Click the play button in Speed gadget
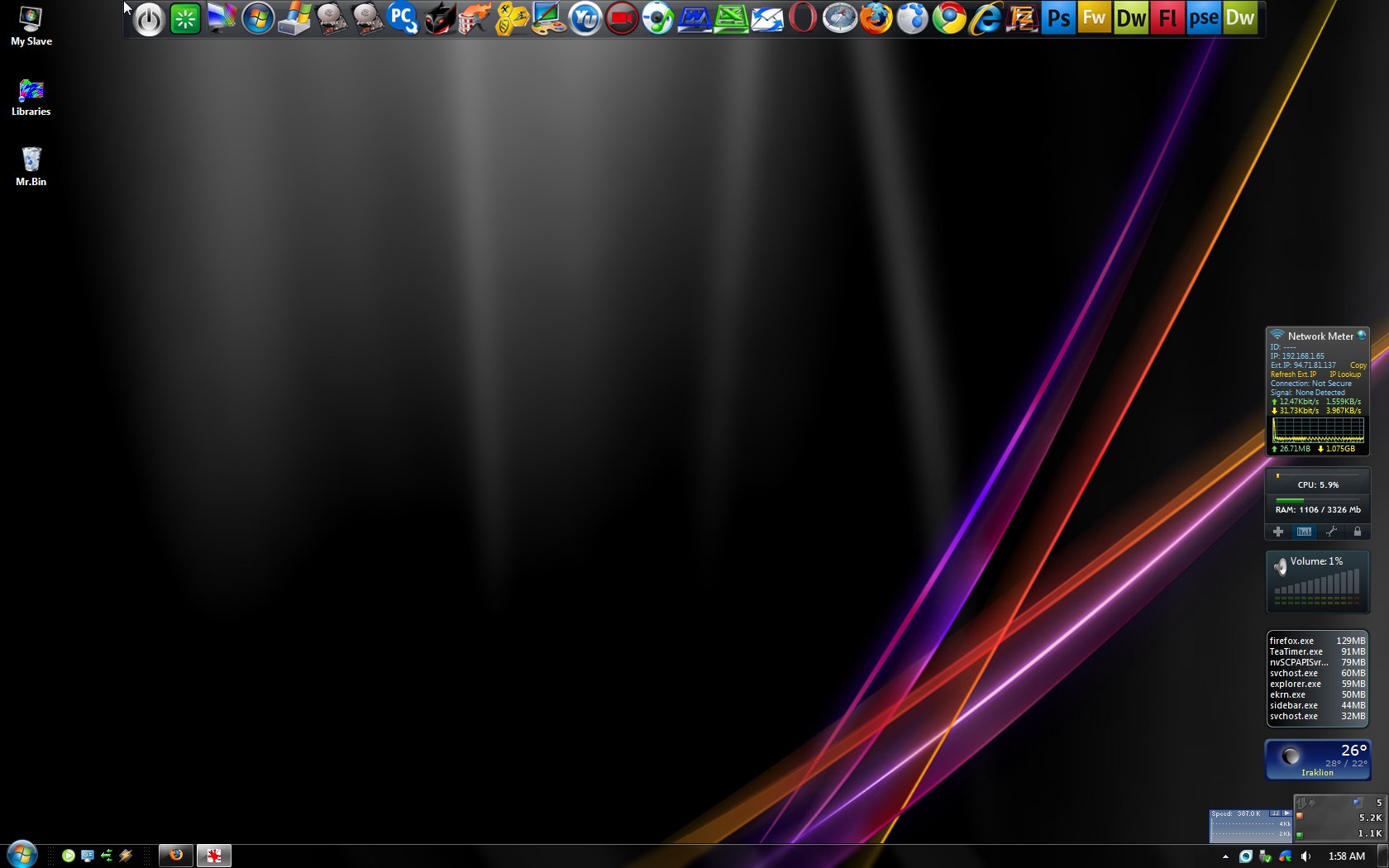 point(1286,813)
